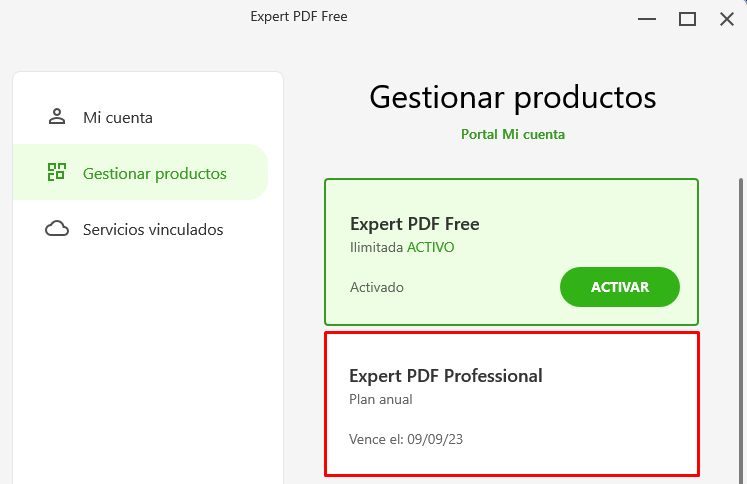Close the Expert PDF Free window

tap(727, 19)
